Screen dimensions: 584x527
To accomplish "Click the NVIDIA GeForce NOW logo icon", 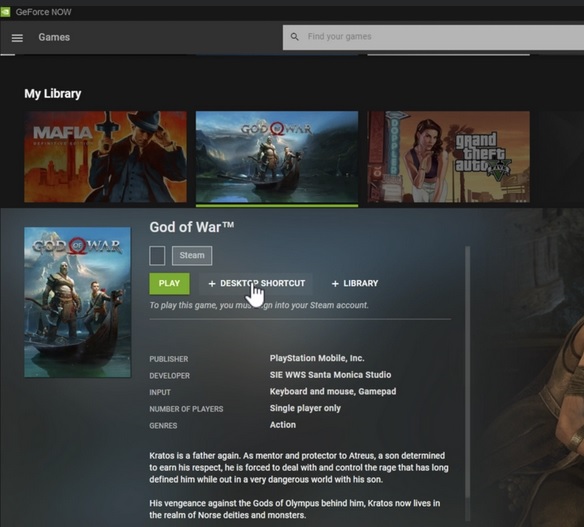I will click(5, 12).
